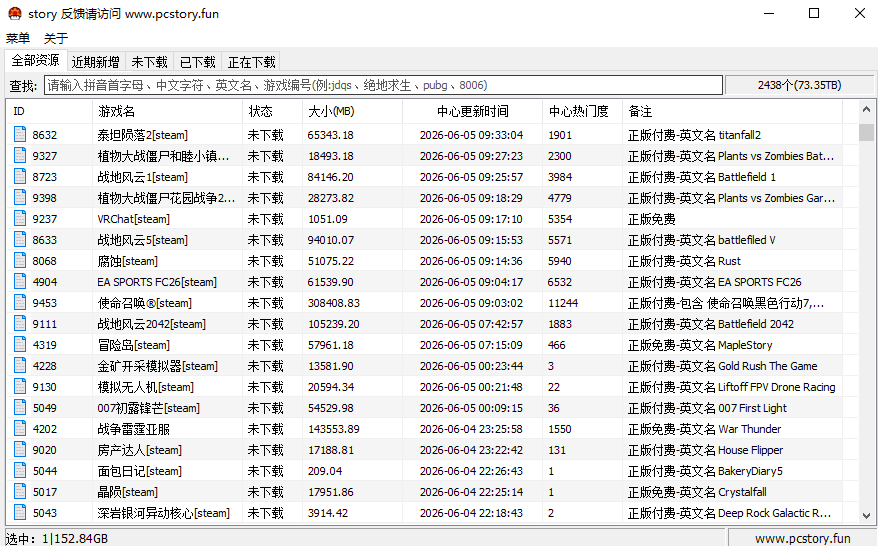Click the file icon of row 8723

click(20, 176)
